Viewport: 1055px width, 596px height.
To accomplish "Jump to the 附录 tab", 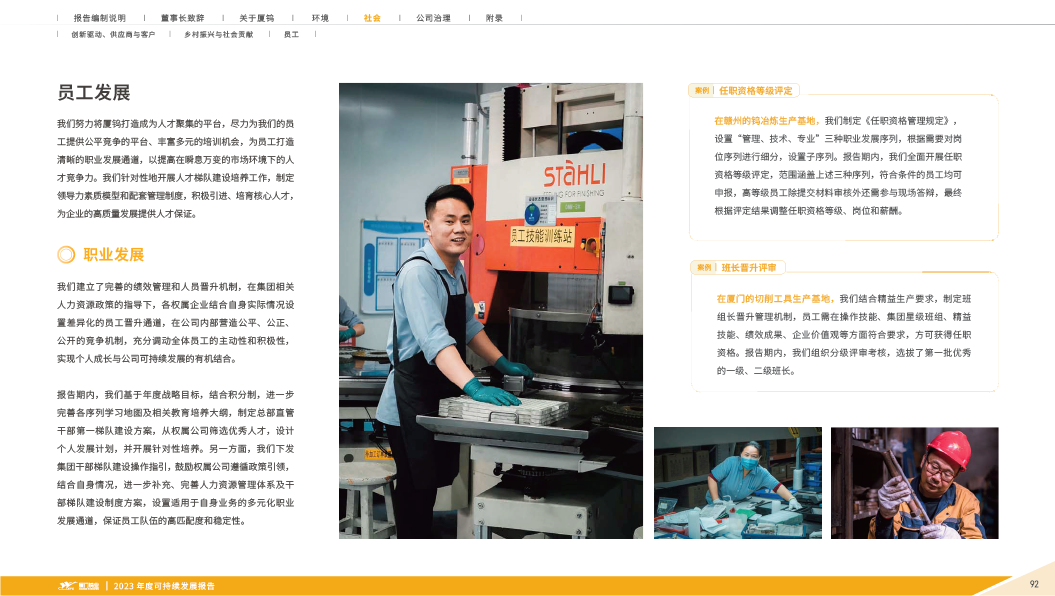I will point(494,18).
